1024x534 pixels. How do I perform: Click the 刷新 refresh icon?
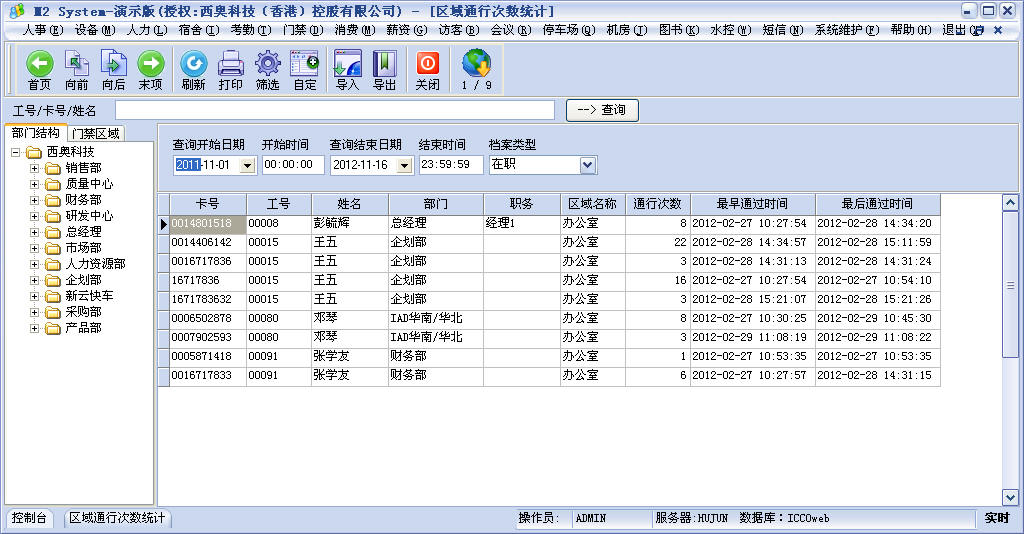[x=193, y=68]
